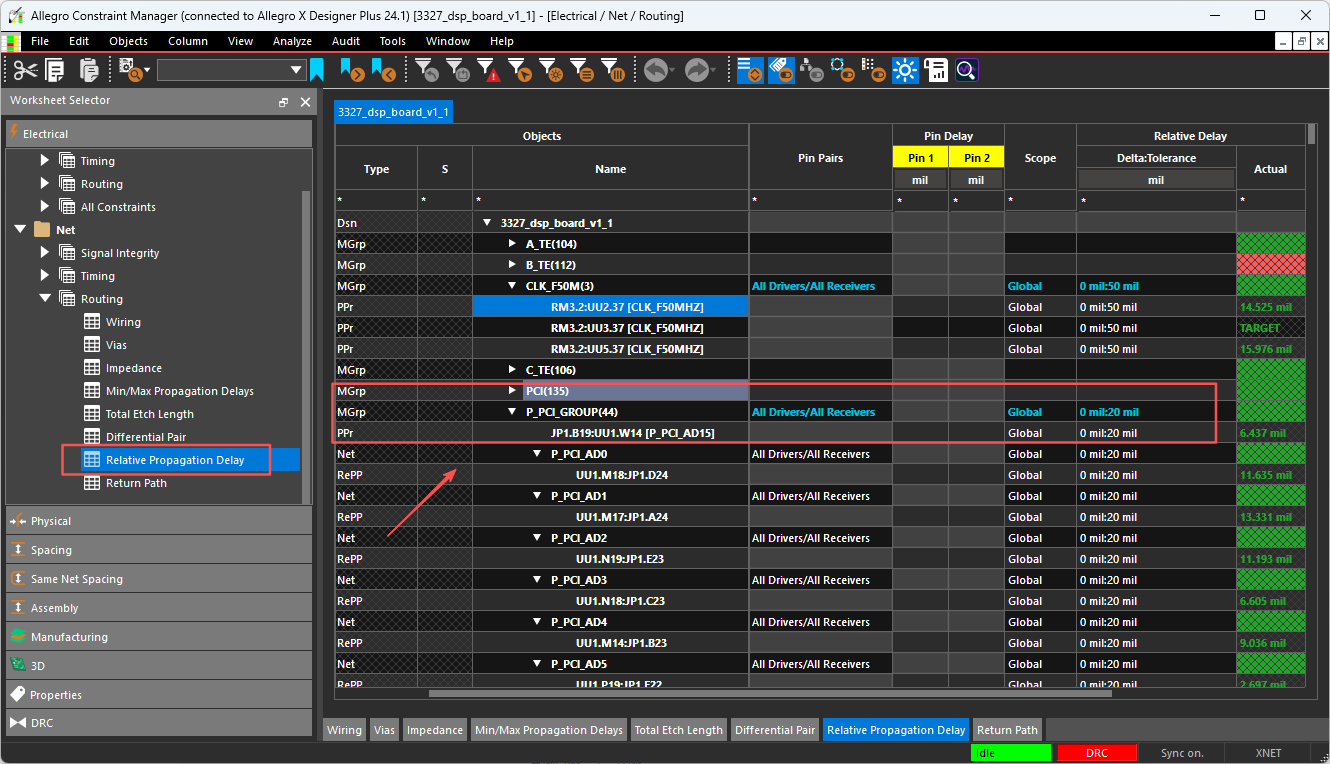The width and height of the screenshot is (1330, 764).
Task: Open the Physical worksheet section
Action: tap(51, 521)
